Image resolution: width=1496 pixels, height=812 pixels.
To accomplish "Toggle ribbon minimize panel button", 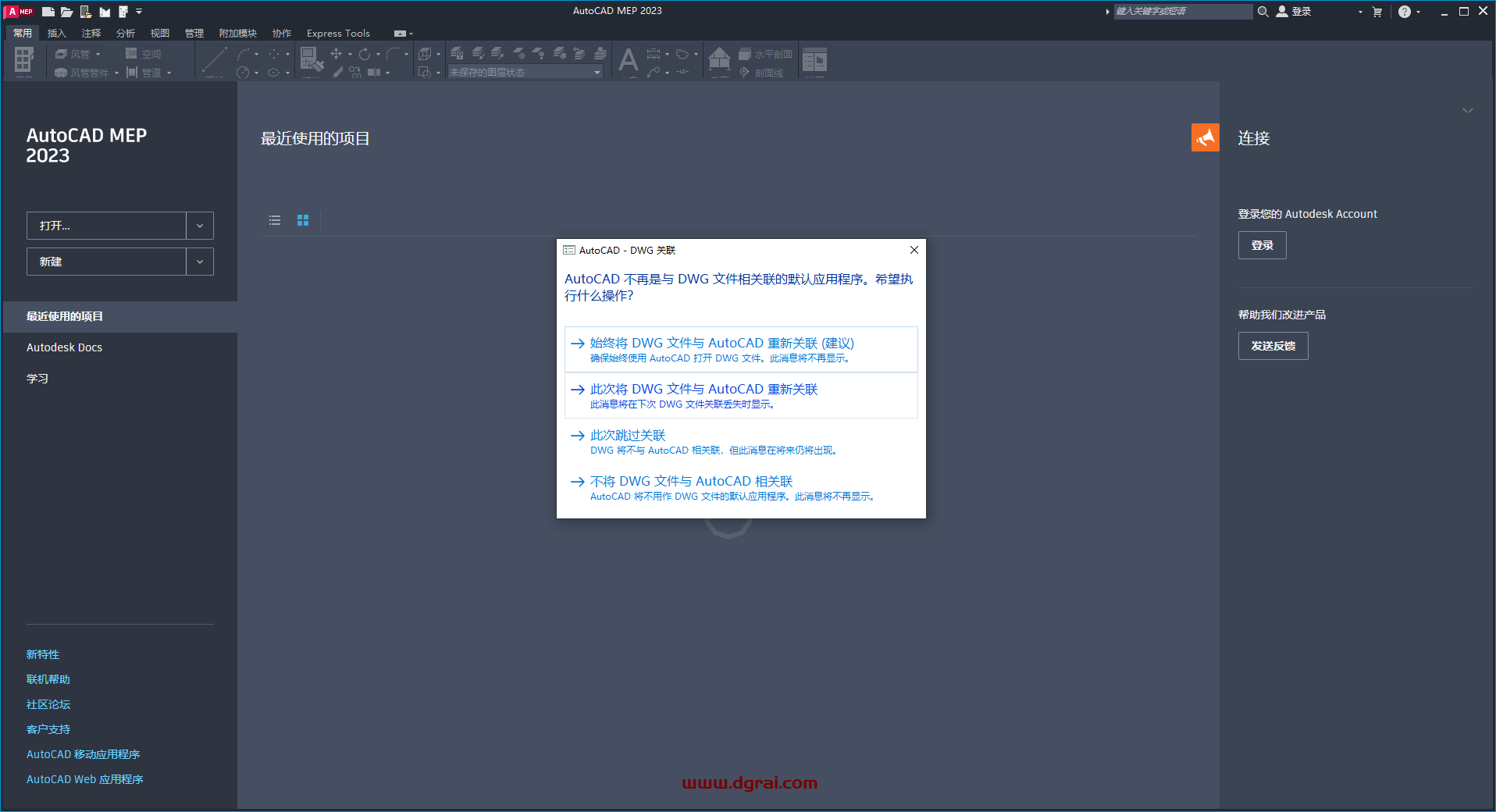I will coord(401,34).
